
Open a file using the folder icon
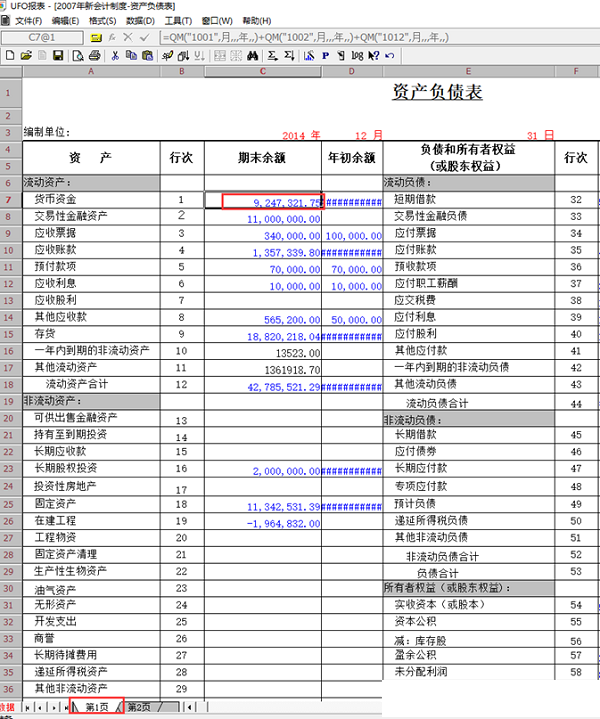(26, 55)
